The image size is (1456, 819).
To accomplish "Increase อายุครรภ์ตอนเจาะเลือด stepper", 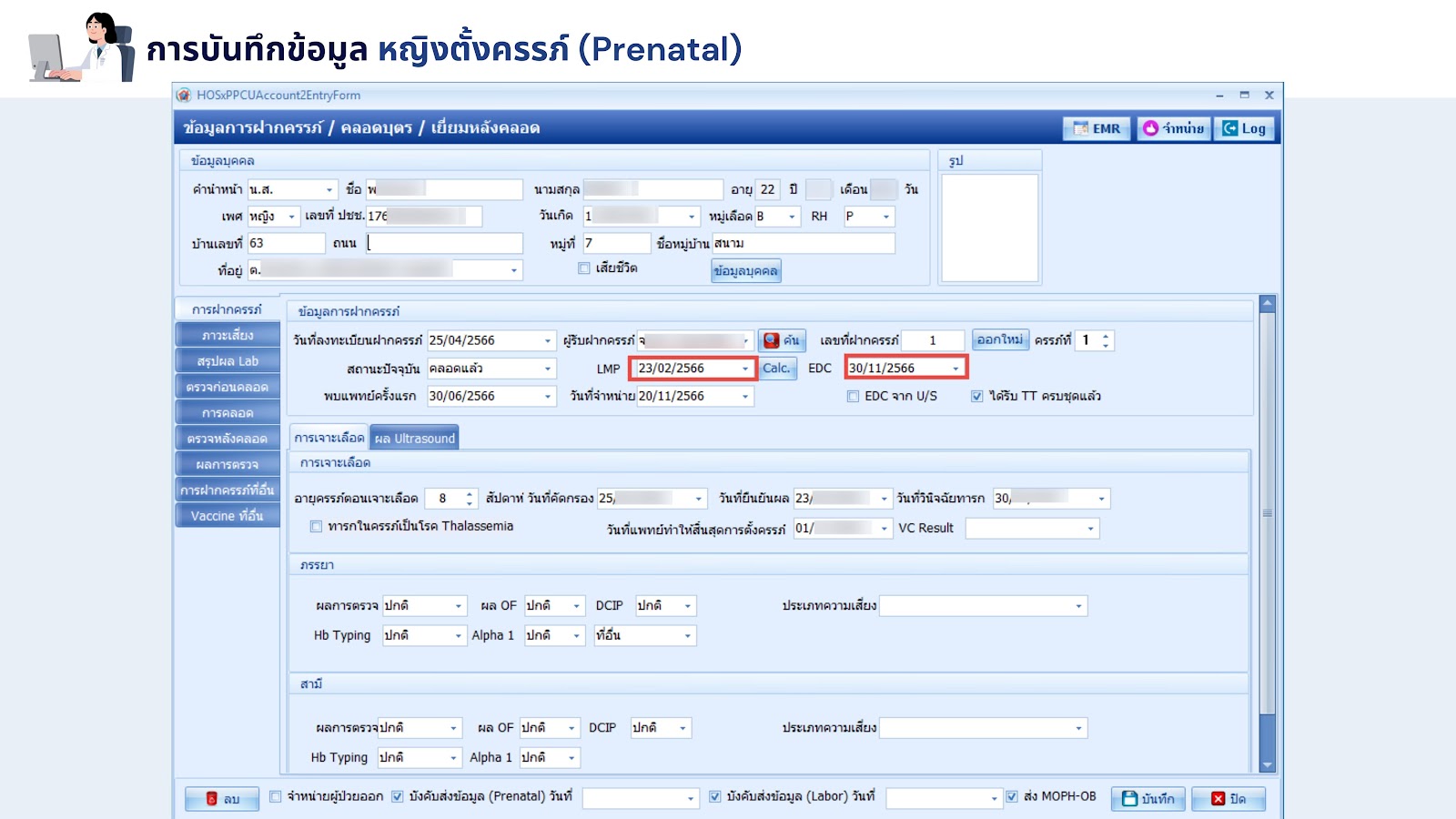I will pyautogui.click(x=470, y=494).
